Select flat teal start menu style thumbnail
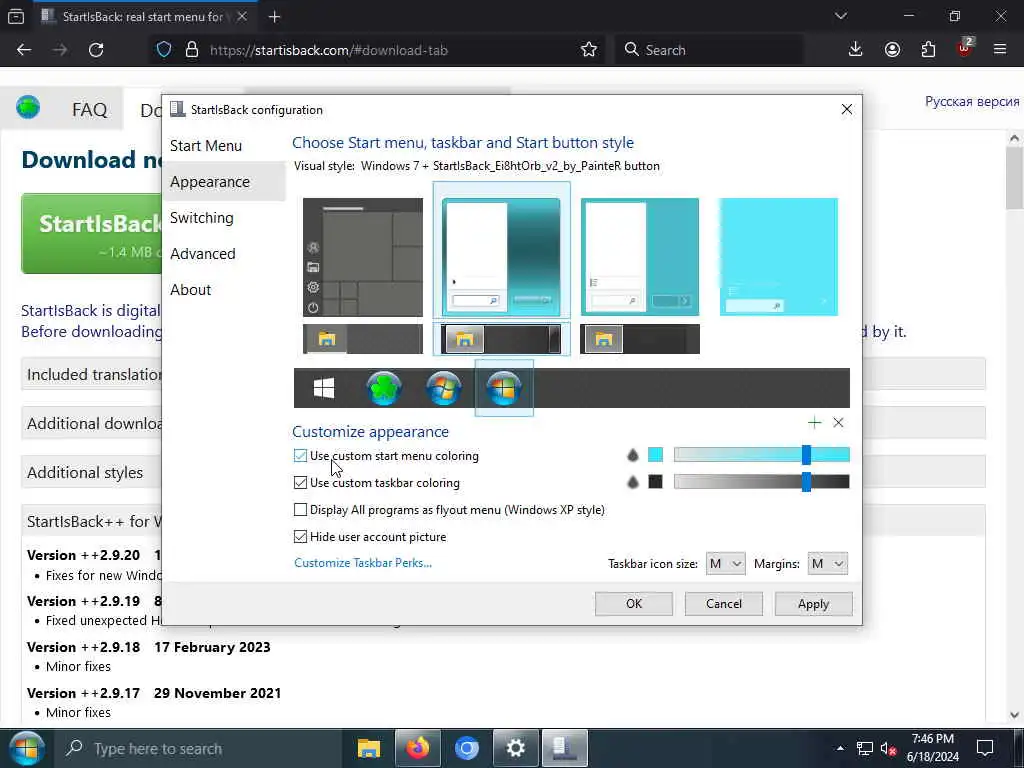This screenshot has height=768, width=1024. pos(640,257)
